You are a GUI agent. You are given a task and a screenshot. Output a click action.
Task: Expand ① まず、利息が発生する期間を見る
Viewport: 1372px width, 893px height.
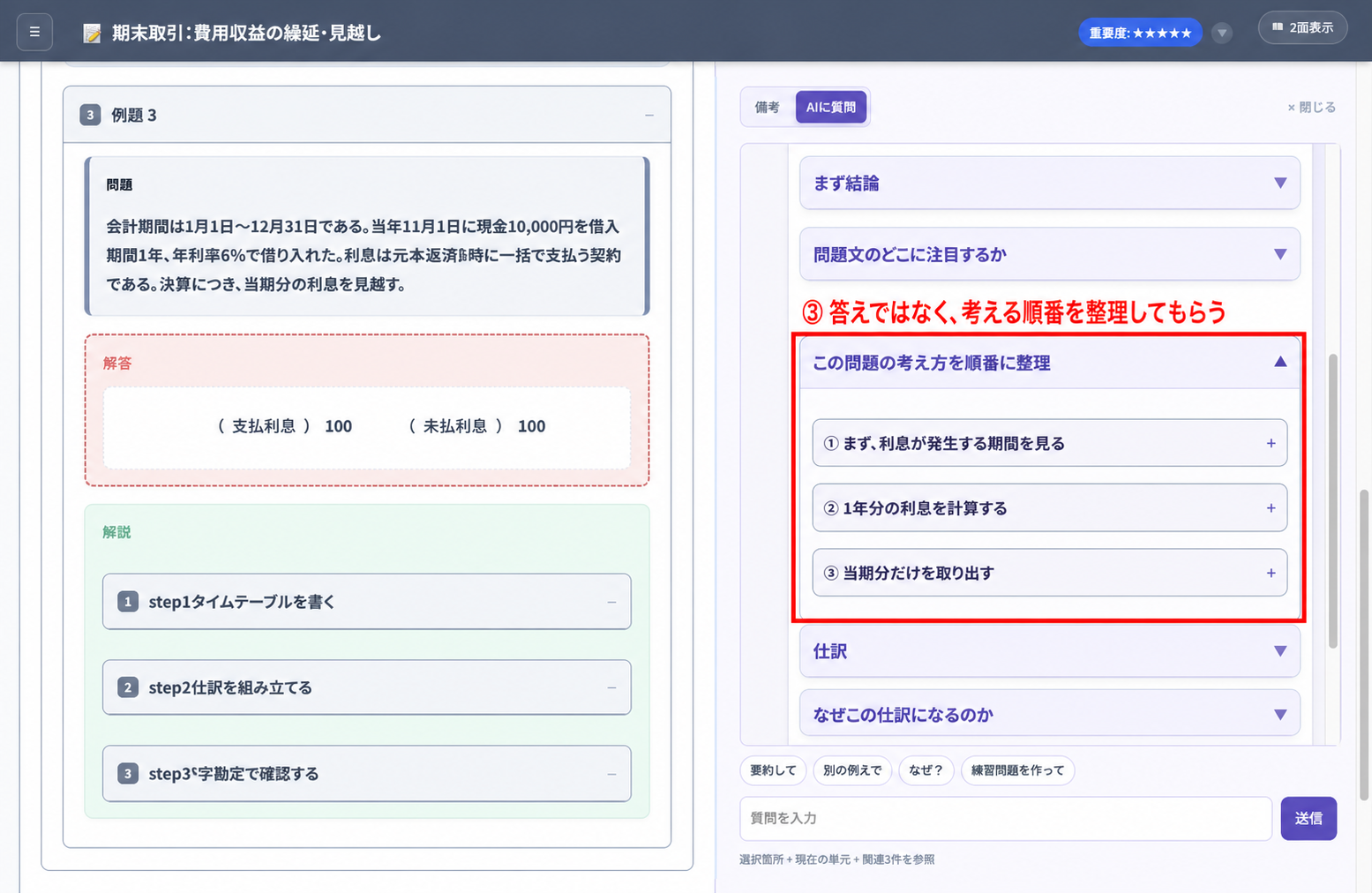coord(1049,443)
